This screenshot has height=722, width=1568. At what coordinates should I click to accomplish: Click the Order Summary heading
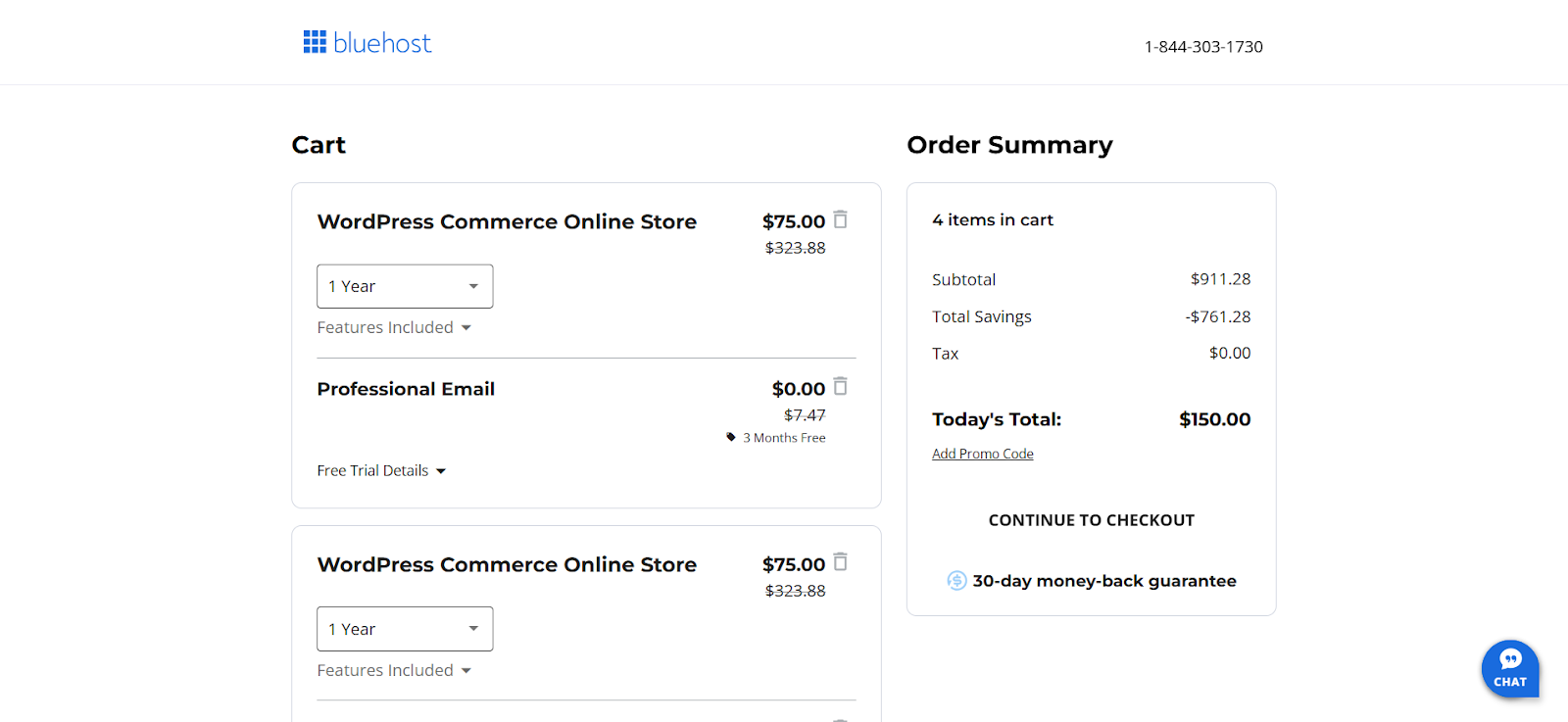pos(1009,145)
